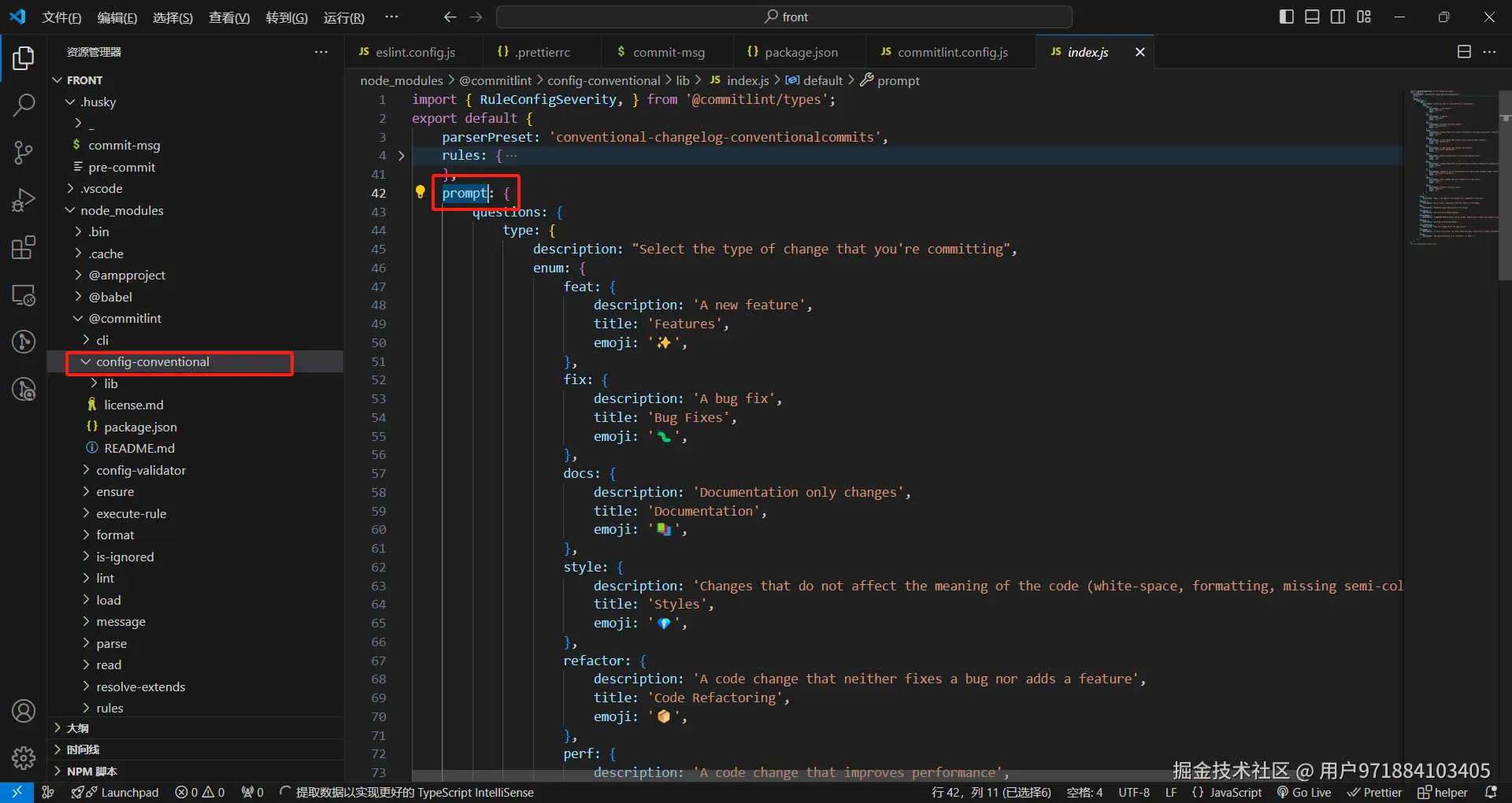Viewport: 1512px width, 803px height.
Task: Toggle the Primary Side Bar layout button
Action: [x=1286, y=17]
